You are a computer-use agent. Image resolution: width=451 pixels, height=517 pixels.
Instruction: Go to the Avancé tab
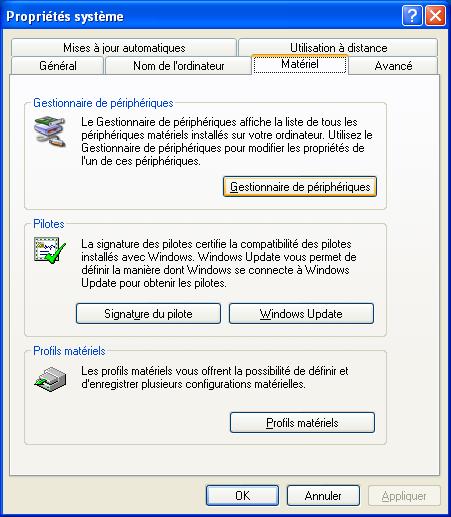(393, 66)
